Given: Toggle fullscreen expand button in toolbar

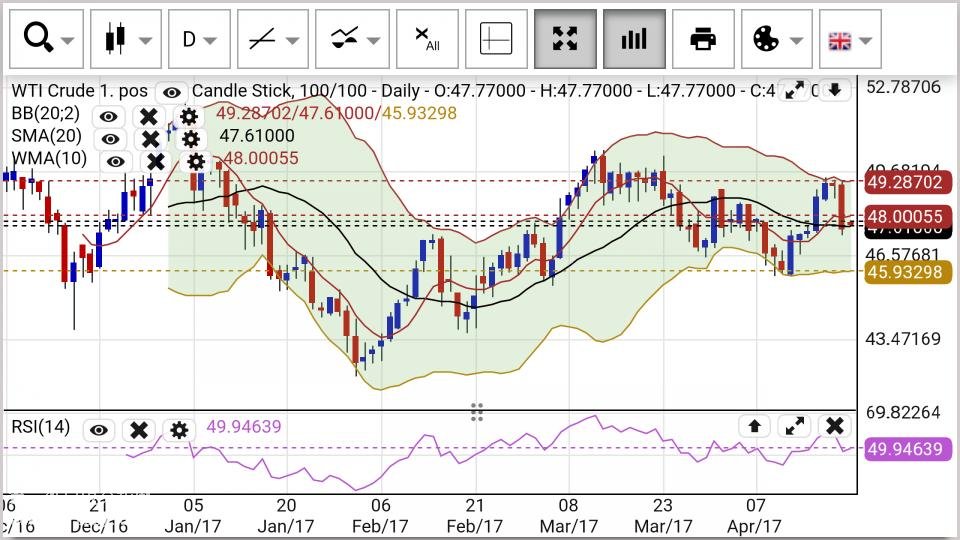Looking at the screenshot, I should click(x=565, y=40).
